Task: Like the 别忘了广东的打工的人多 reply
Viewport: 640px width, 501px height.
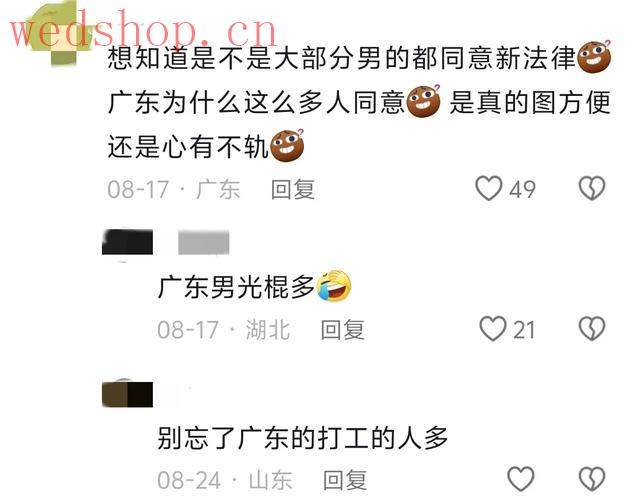Action: (x=520, y=479)
